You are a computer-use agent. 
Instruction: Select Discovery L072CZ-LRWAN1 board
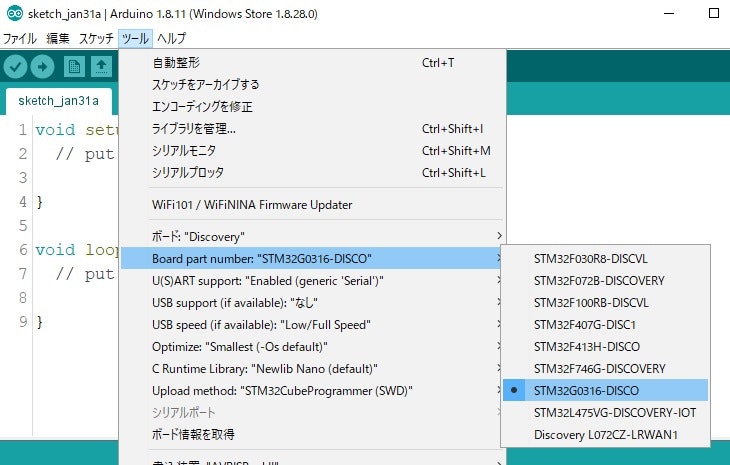605,435
